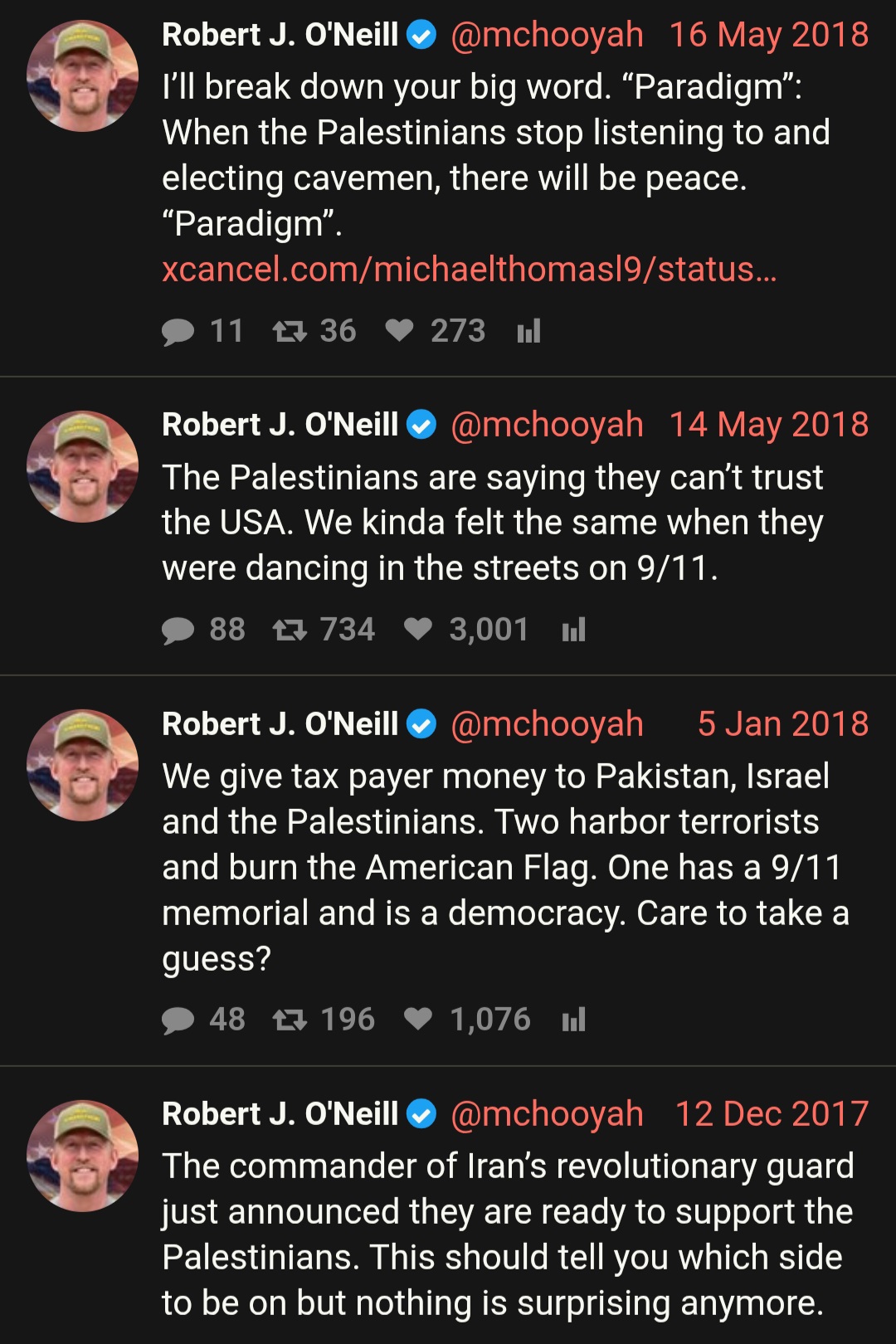Open the 14 May 2018 tweet permalink
The height and width of the screenshot is (1344, 896).
point(769,425)
